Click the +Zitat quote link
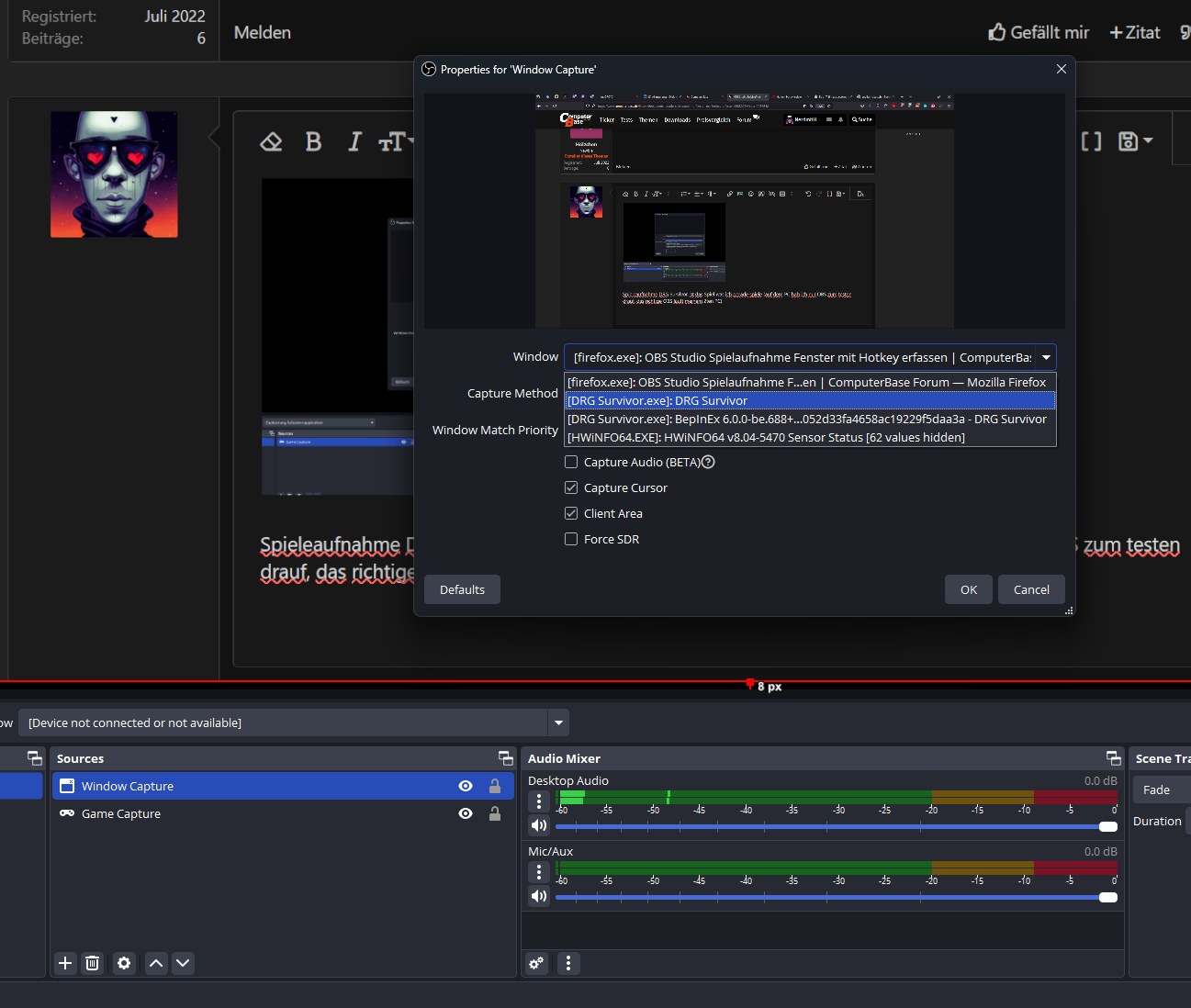 (1135, 32)
